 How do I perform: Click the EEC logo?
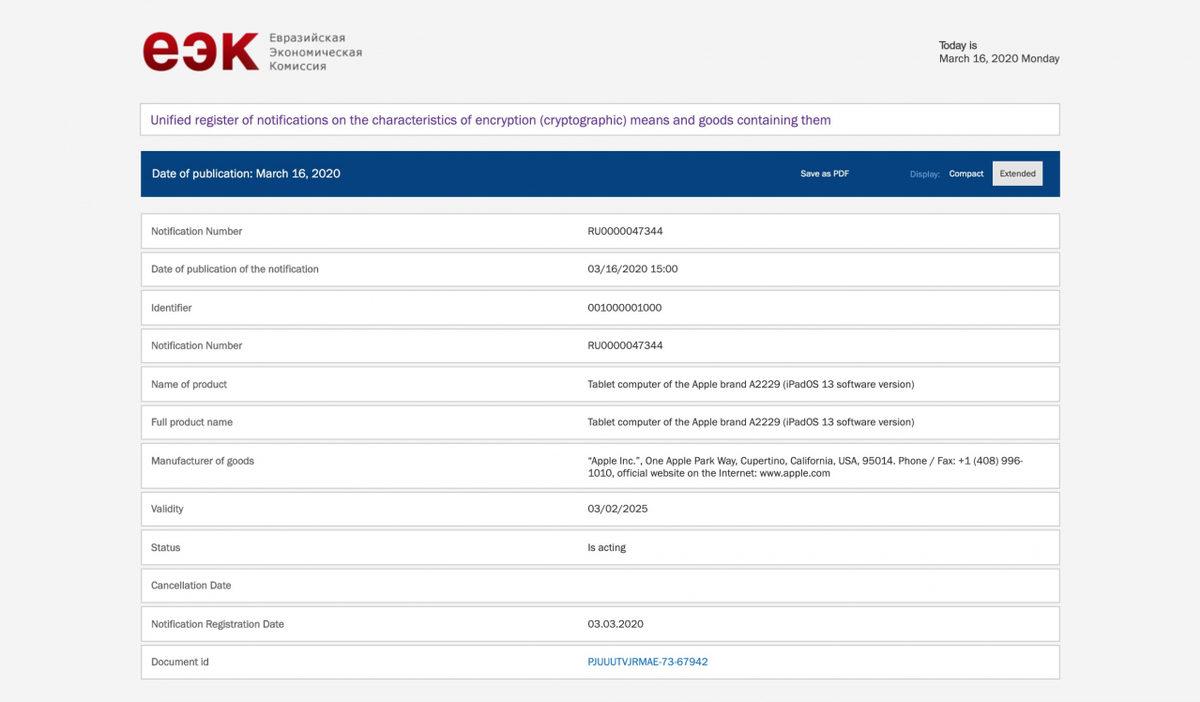point(200,52)
